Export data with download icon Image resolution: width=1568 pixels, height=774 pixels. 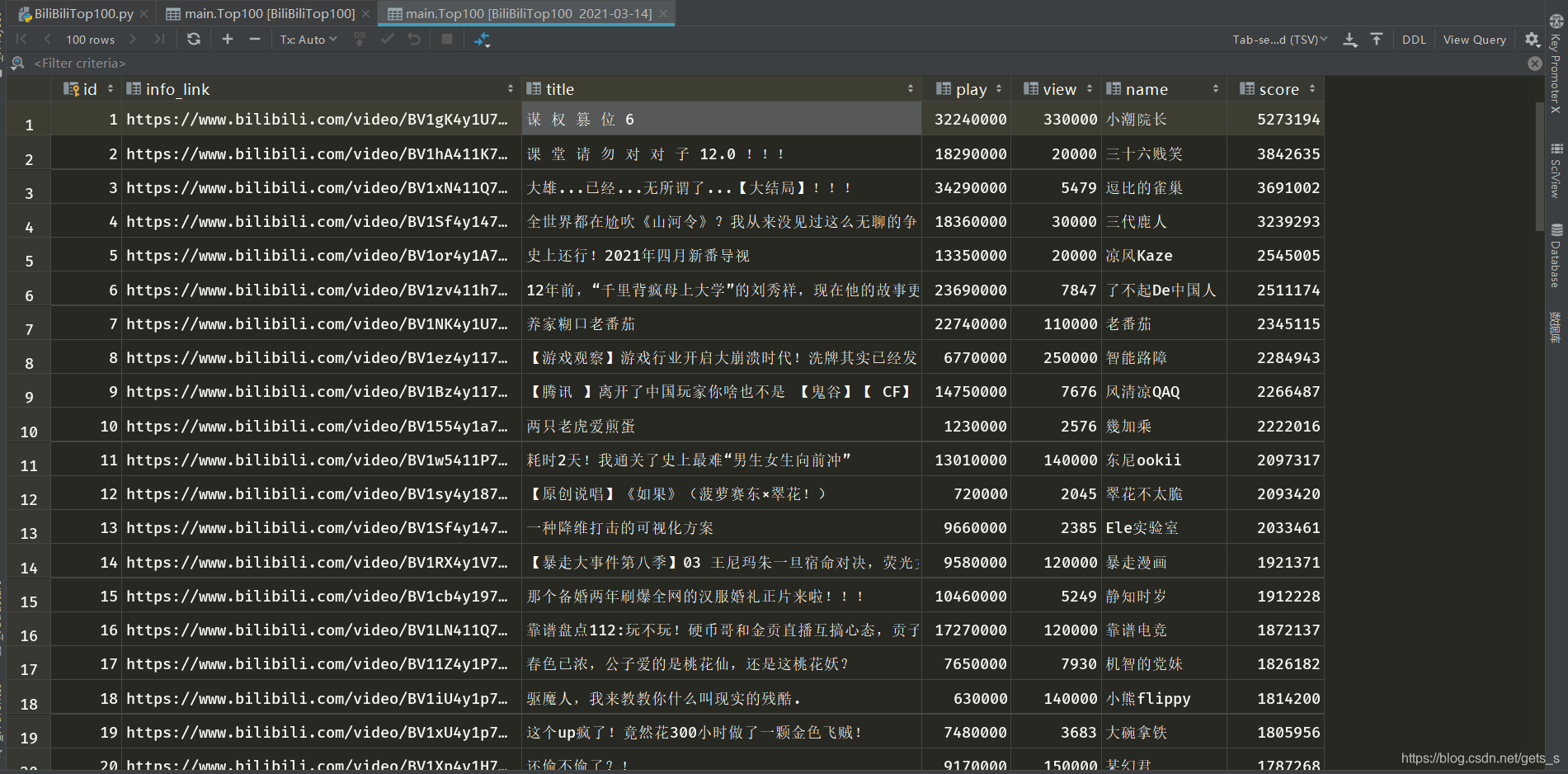(1350, 39)
